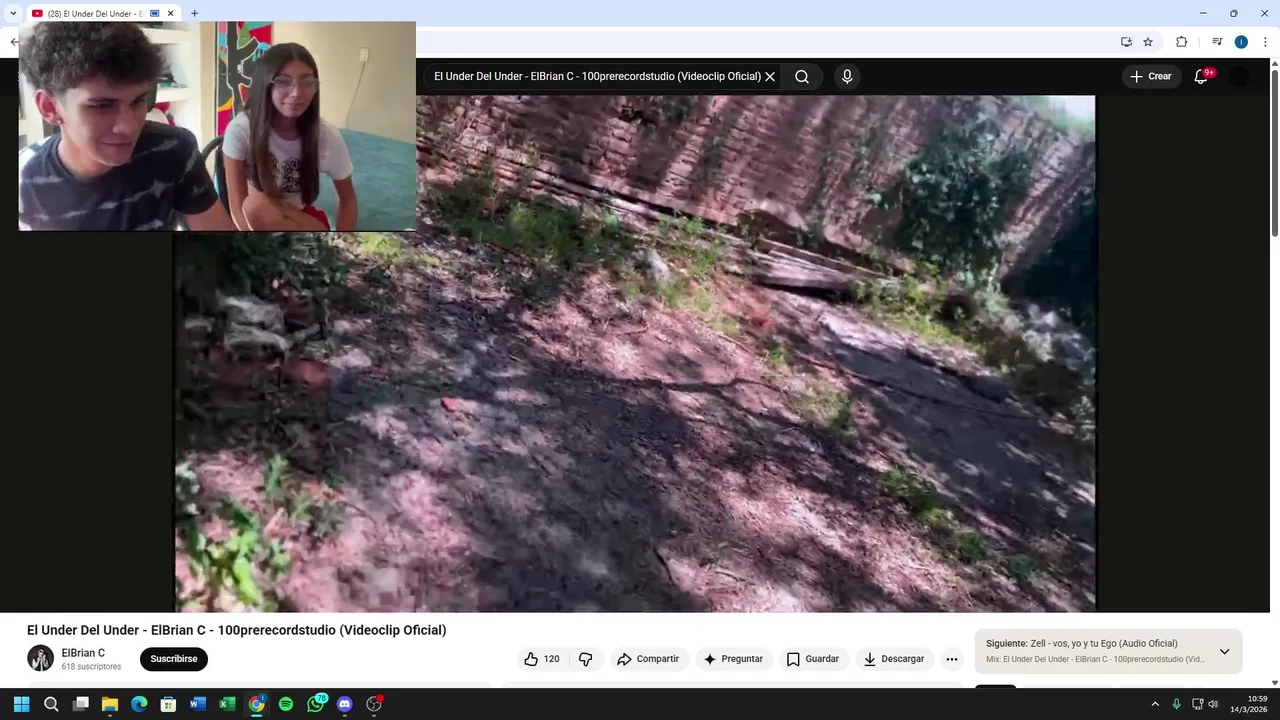
Task: Open Word from the taskbar
Action: (x=198, y=704)
